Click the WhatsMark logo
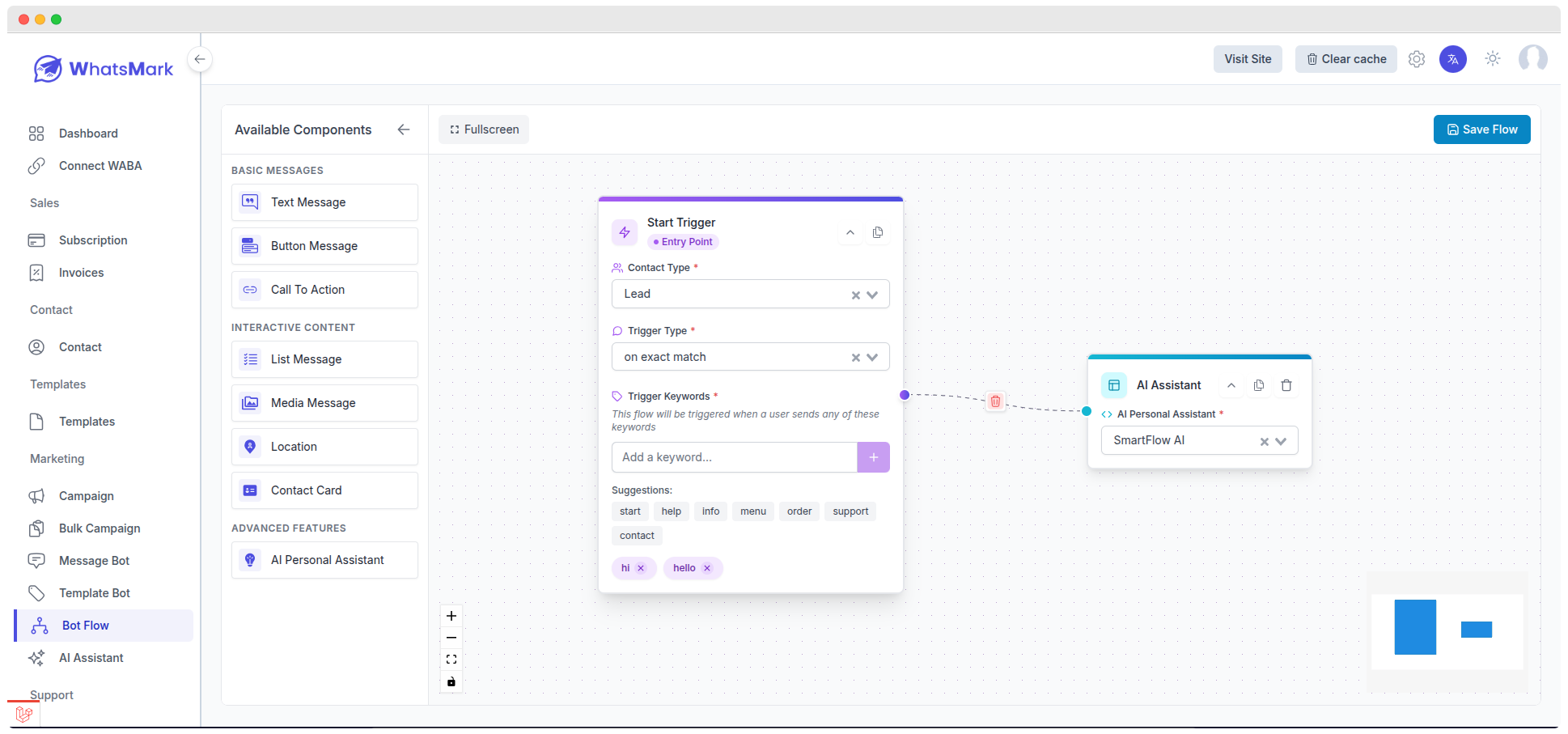 pyautogui.click(x=104, y=69)
